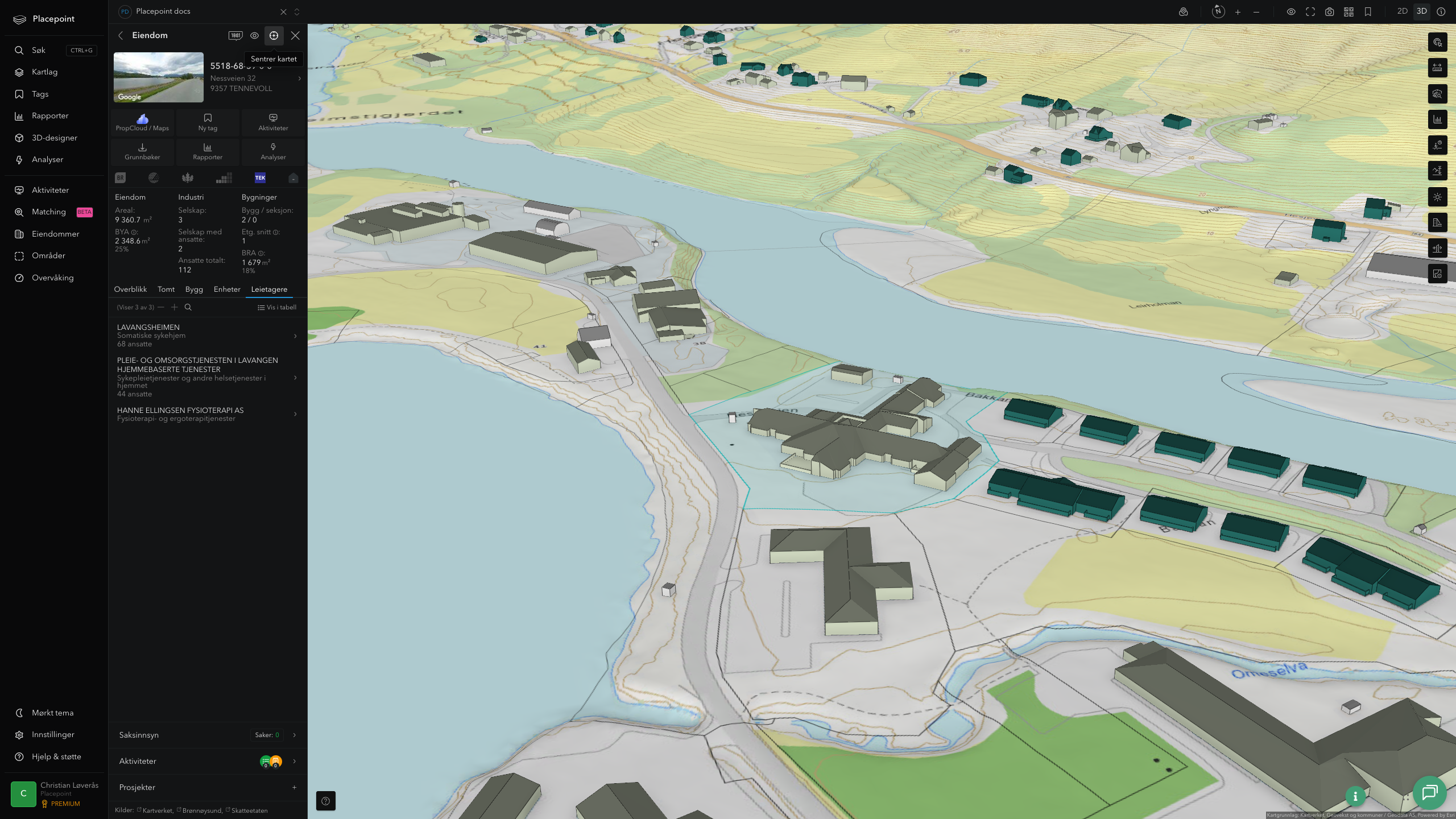Expand the Saksinnsyn section

point(208,735)
